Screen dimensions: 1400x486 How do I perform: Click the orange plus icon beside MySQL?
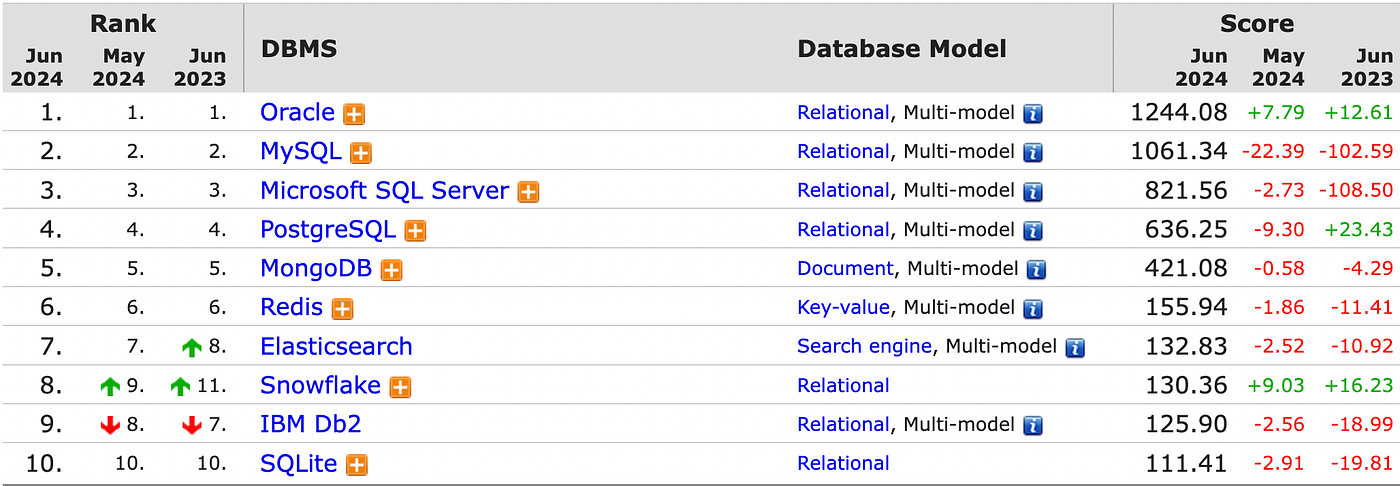[361, 153]
